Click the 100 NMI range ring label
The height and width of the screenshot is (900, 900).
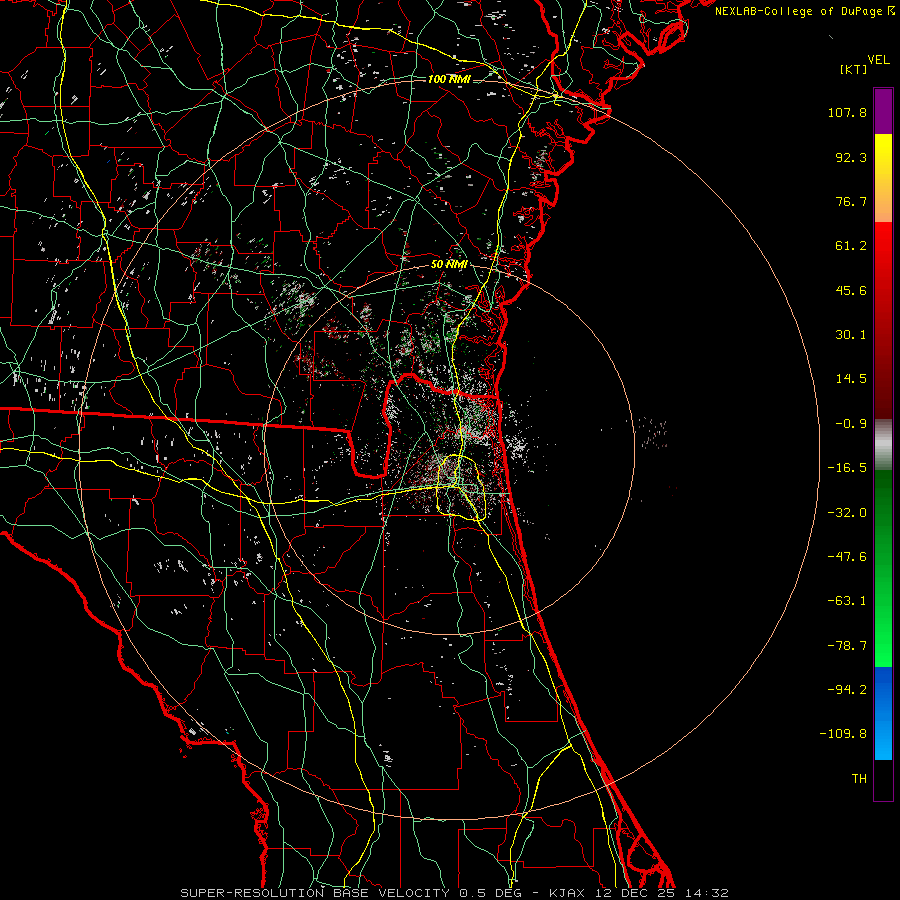click(x=449, y=79)
